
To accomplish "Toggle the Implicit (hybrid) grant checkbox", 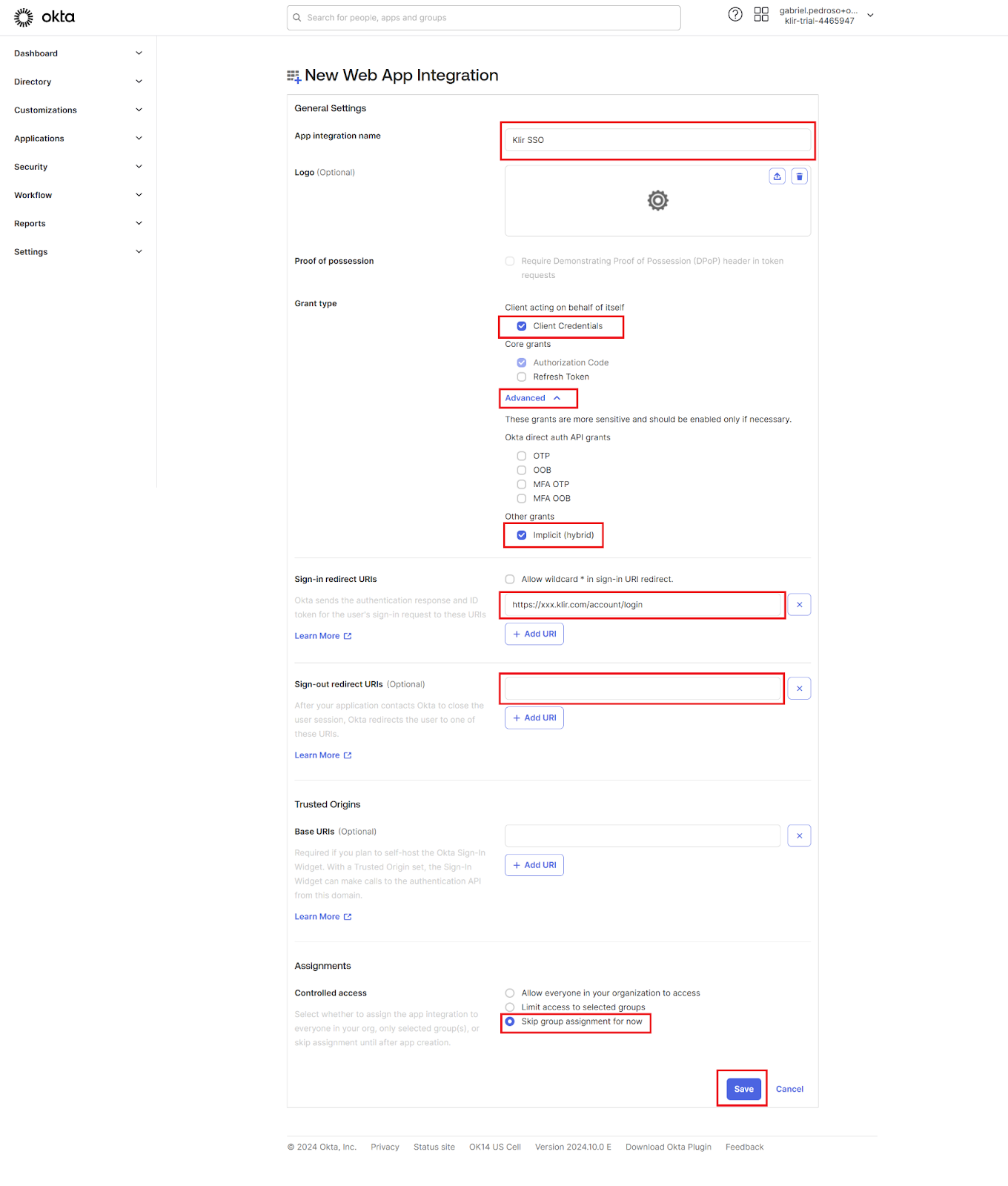I will (522, 535).
